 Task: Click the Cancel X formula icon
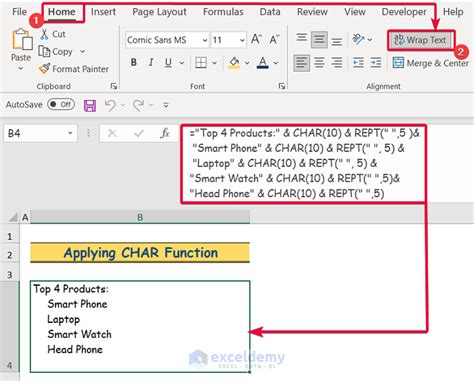(112, 134)
